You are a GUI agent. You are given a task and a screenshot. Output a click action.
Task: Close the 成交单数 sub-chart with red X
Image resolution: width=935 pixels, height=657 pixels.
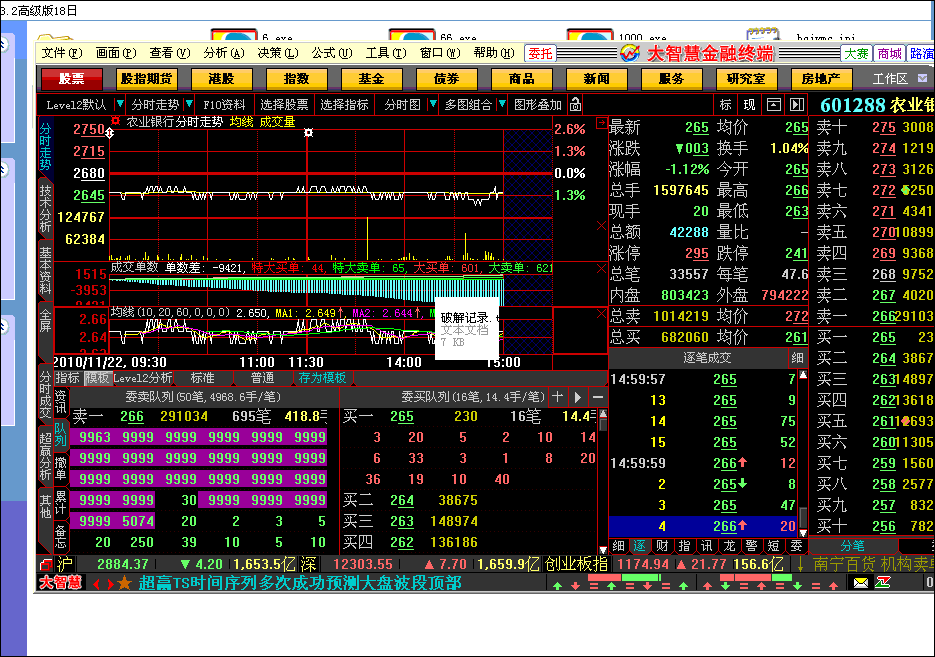(601, 269)
